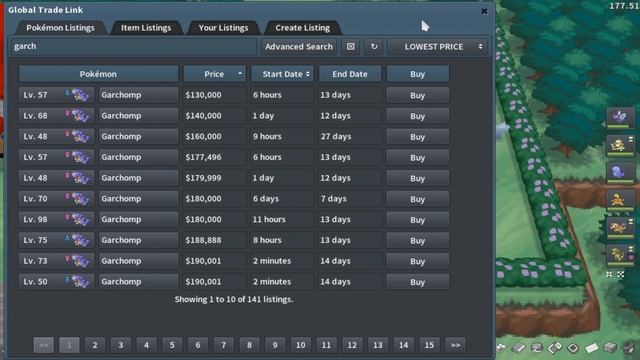Click the expand arrows icon below party
Viewport: 640px width, 360px height.
(621, 274)
